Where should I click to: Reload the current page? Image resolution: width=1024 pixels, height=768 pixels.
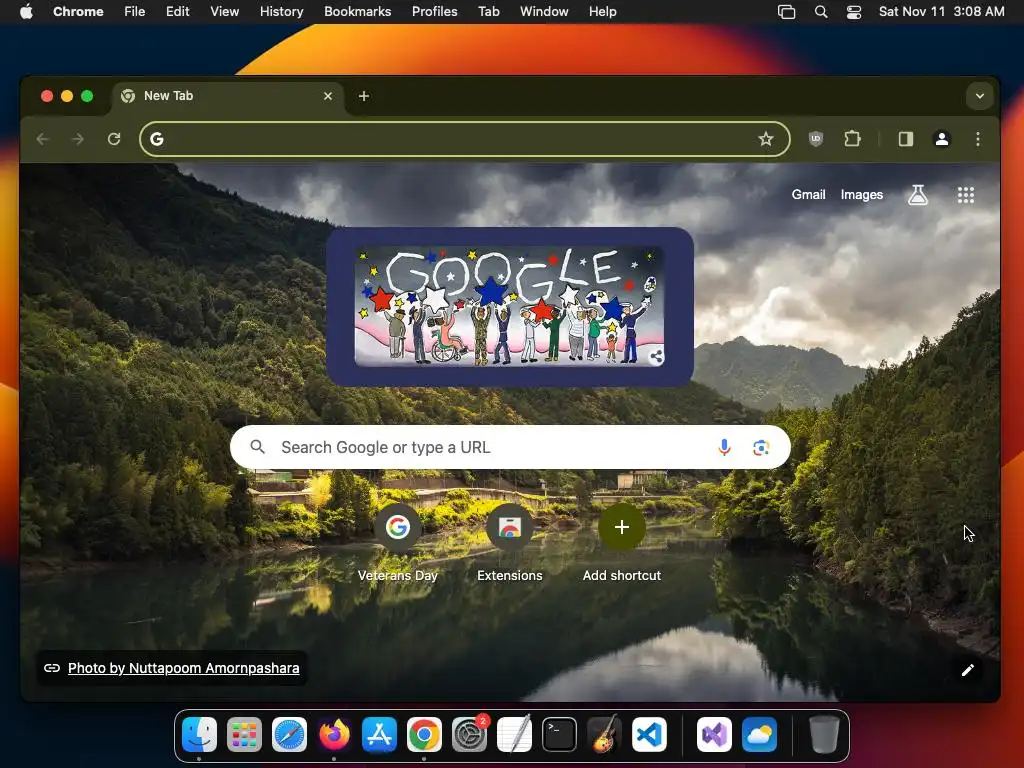point(114,139)
